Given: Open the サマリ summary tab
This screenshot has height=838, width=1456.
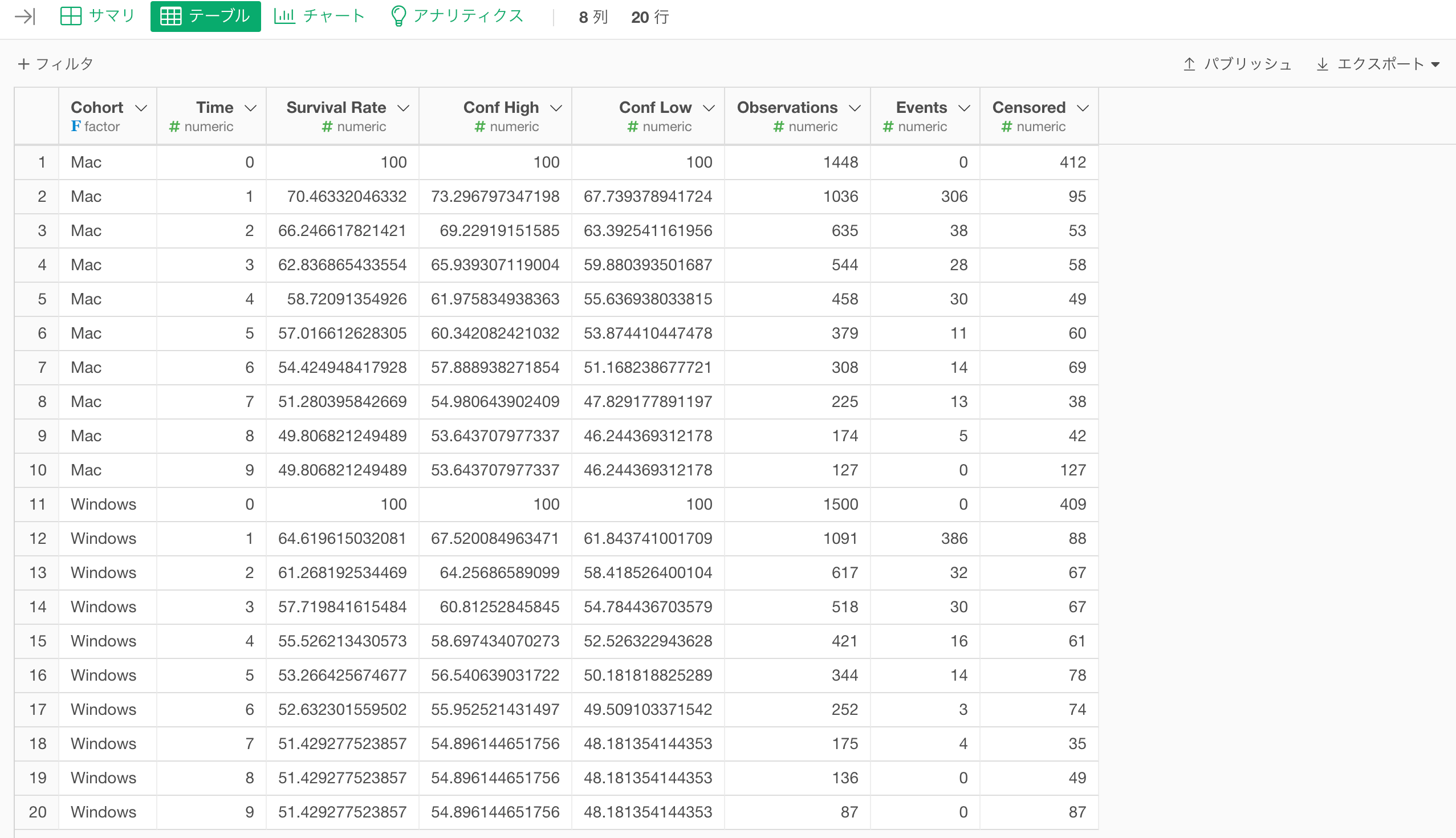Looking at the screenshot, I should point(97,16).
